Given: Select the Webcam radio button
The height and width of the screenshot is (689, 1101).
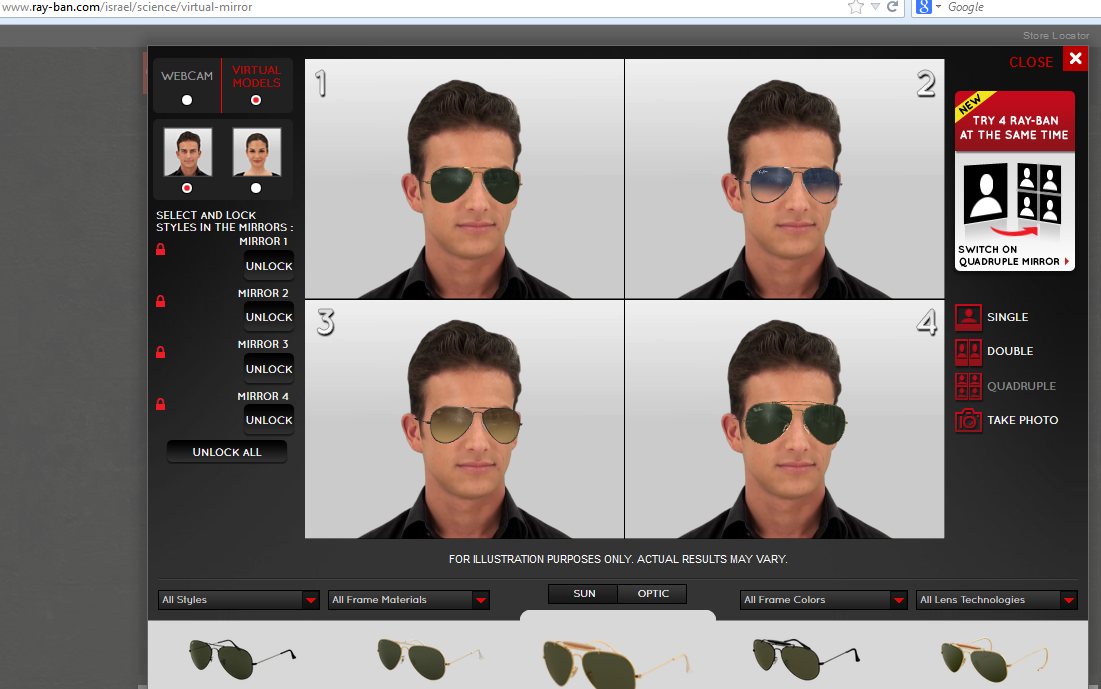Looking at the screenshot, I should tap(187, 100).
